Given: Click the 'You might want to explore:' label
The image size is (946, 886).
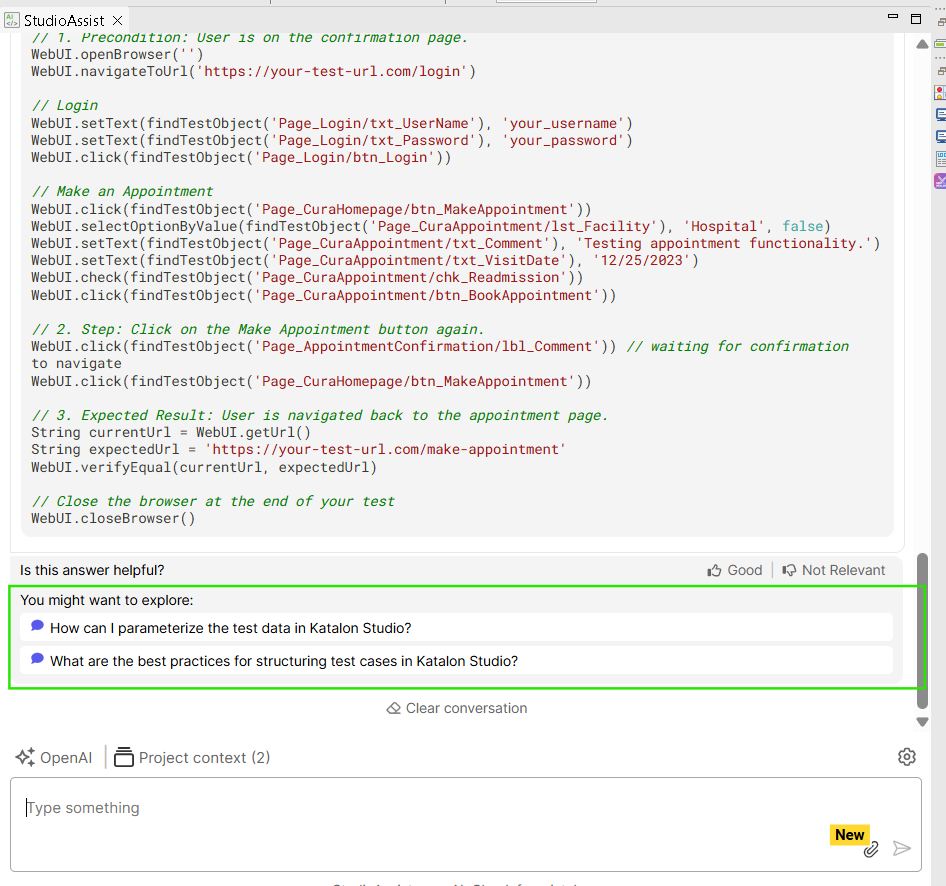Looking at the screenshot, I should 107,600.
